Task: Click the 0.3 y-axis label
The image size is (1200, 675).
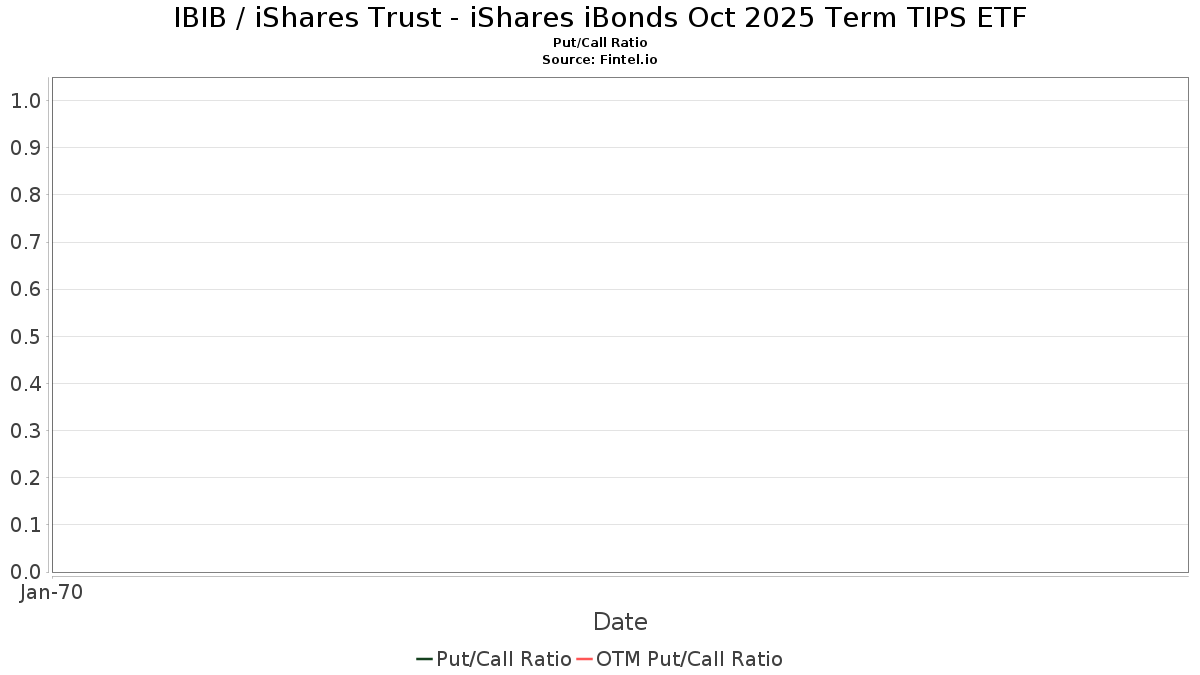Action: 25,430
